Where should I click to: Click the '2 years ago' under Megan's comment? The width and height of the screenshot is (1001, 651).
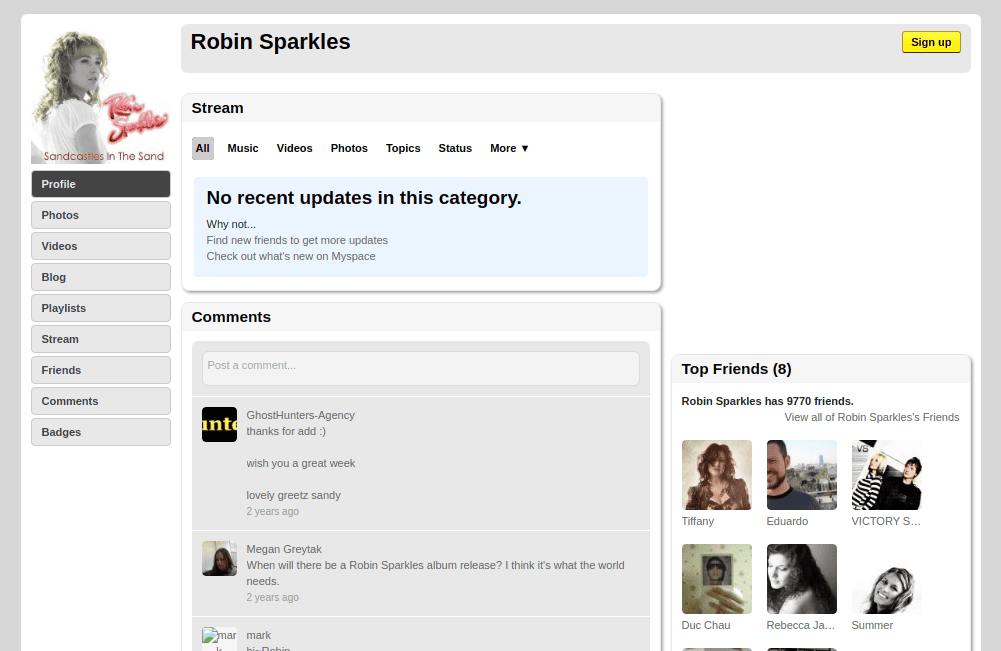[273, 597]
